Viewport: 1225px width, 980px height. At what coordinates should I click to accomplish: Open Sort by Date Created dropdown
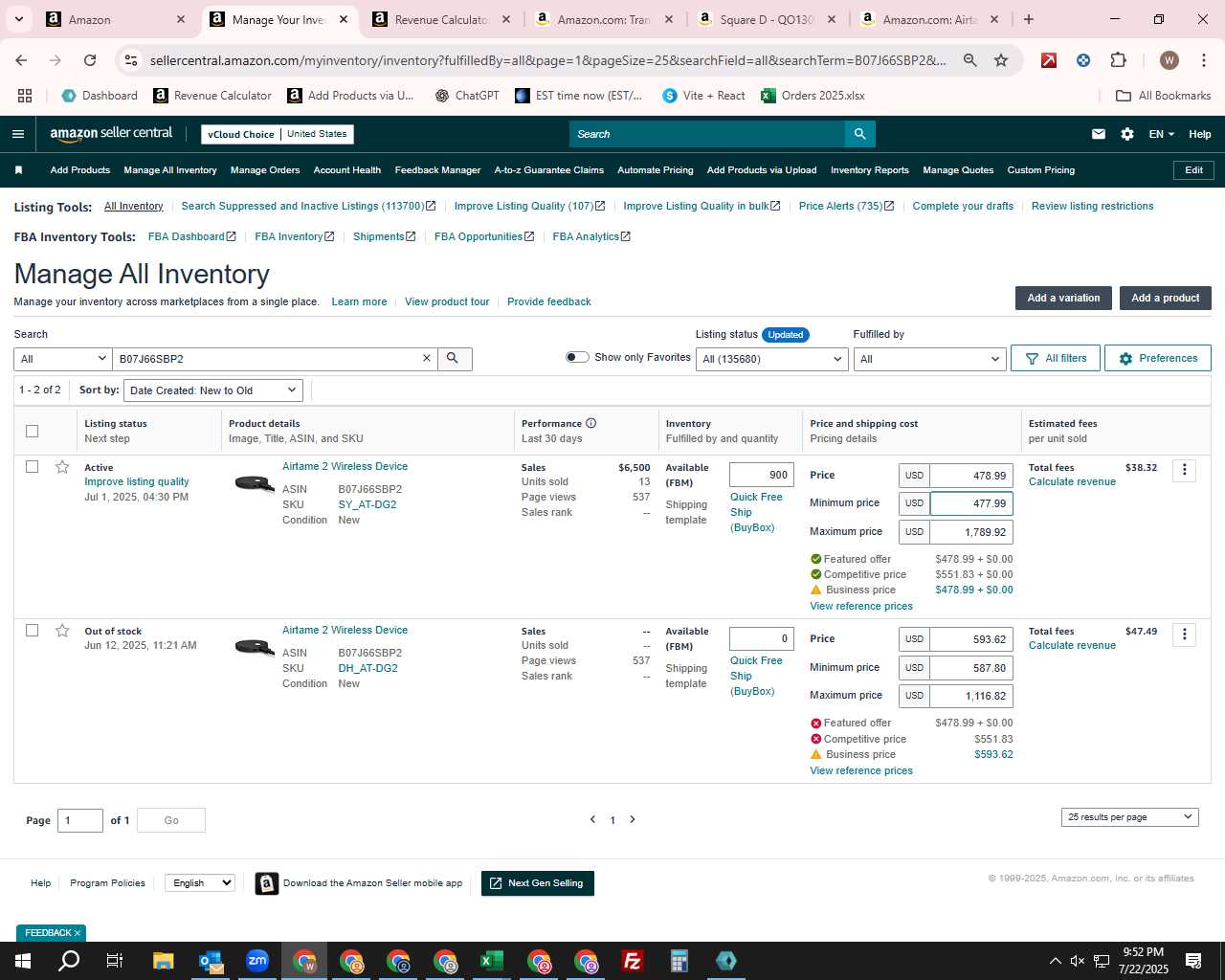point(213,390)
